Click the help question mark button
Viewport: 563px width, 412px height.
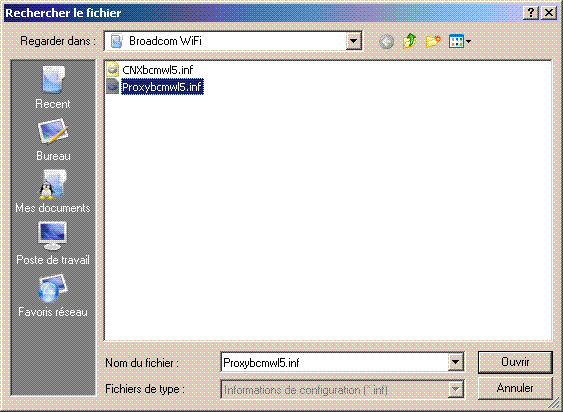click(x=531, y=13)
